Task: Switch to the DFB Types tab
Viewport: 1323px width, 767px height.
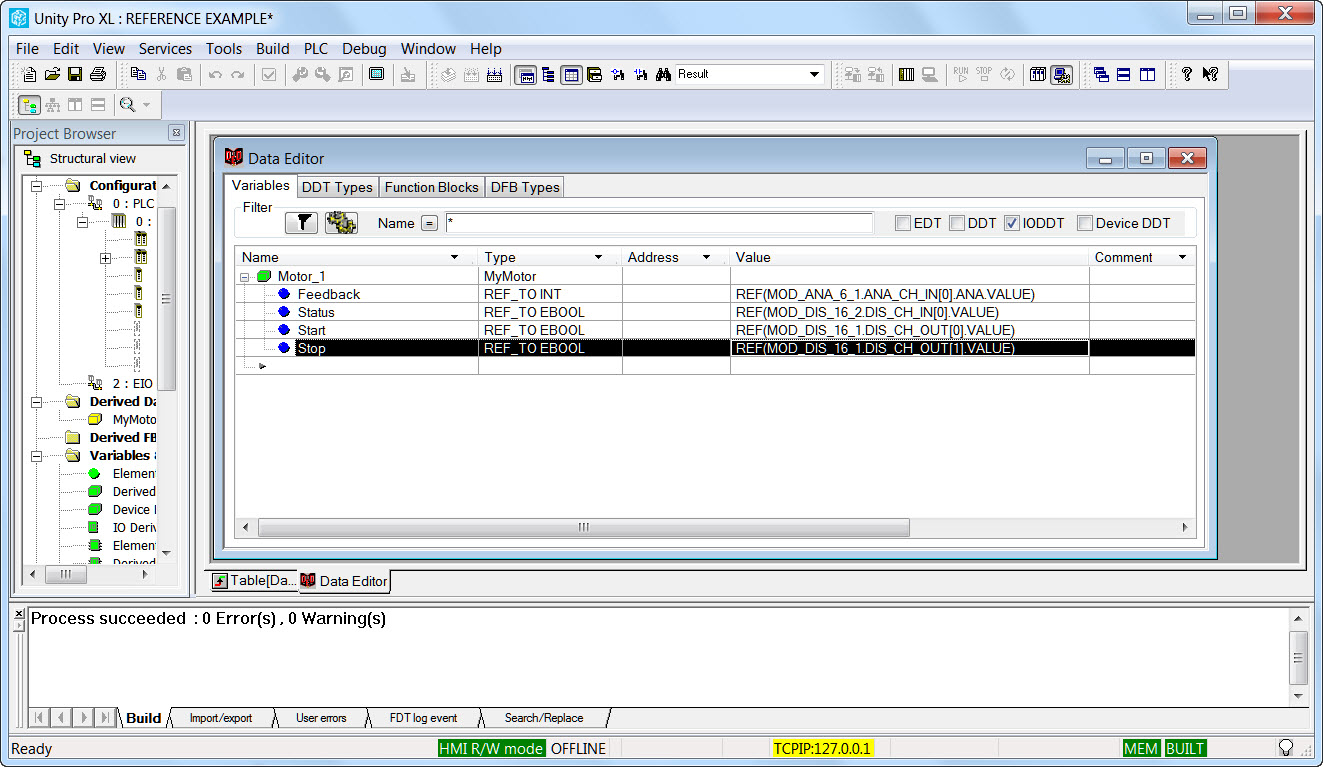Action: 525,187
